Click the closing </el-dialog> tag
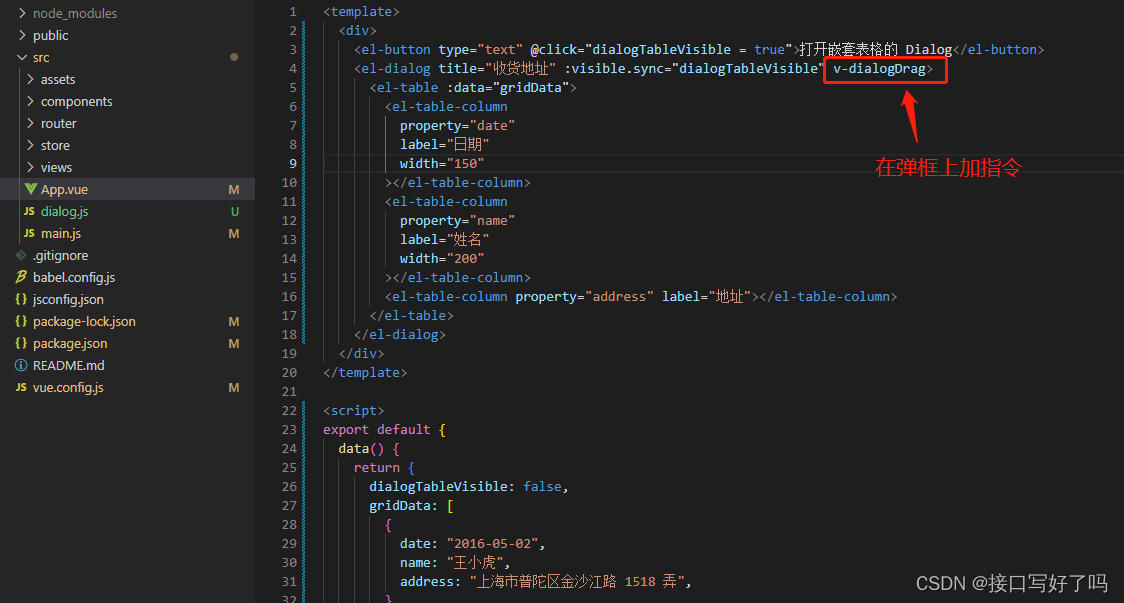Screen dimensions: 1124x603 pyautogui.click(x=400, y=335)
